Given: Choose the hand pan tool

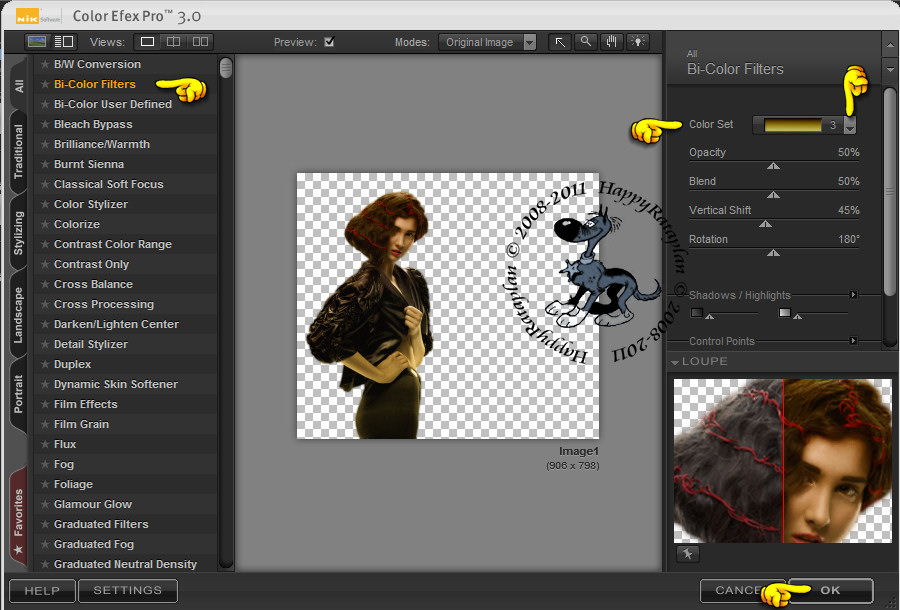Looking at the screenshot, I should pos(611,42).
